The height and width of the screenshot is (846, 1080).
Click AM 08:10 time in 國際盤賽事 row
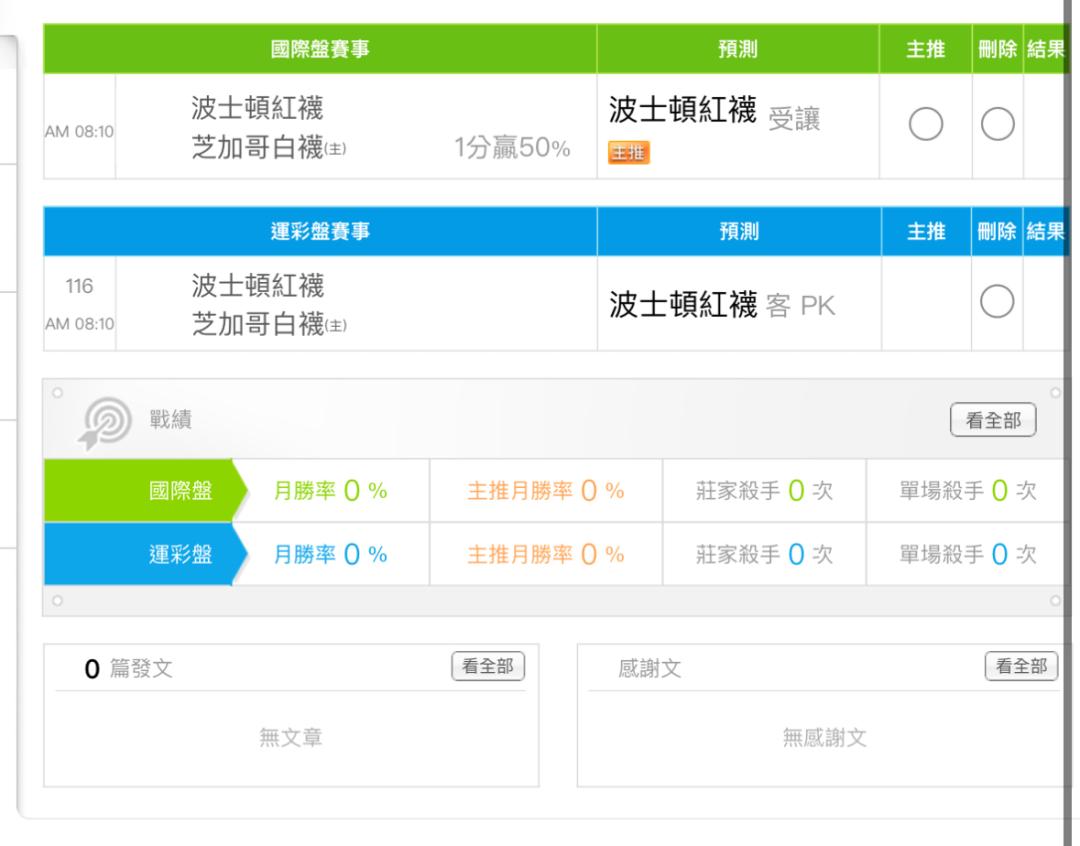click(x=79, y=132)
